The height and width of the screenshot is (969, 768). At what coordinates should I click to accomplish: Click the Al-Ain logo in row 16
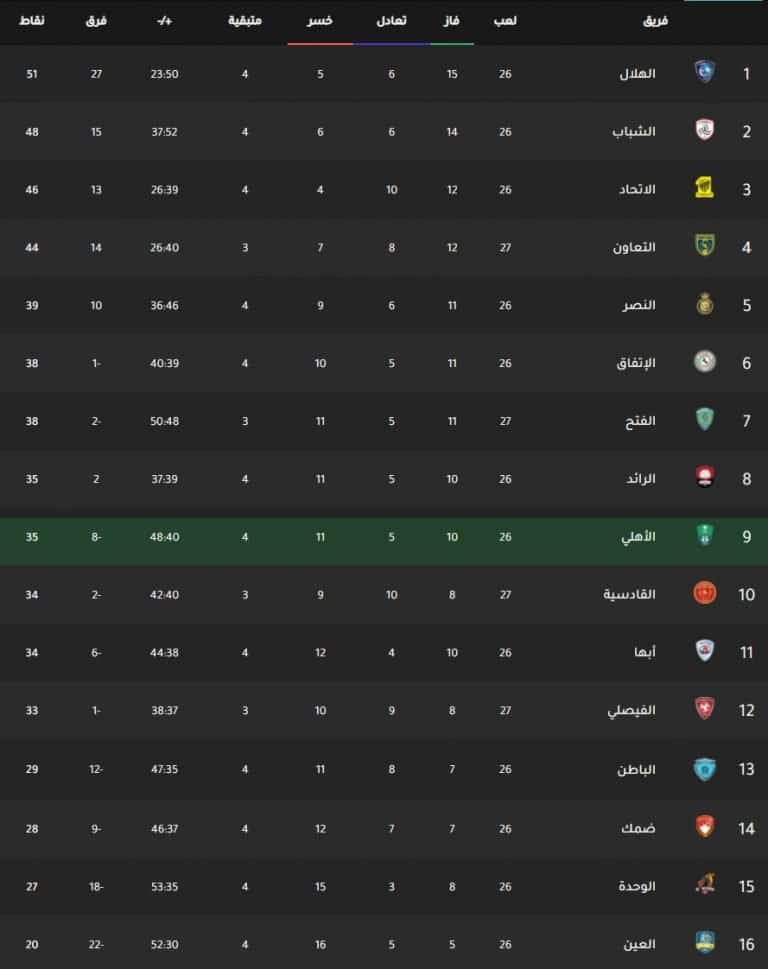[x=704, y=942]
